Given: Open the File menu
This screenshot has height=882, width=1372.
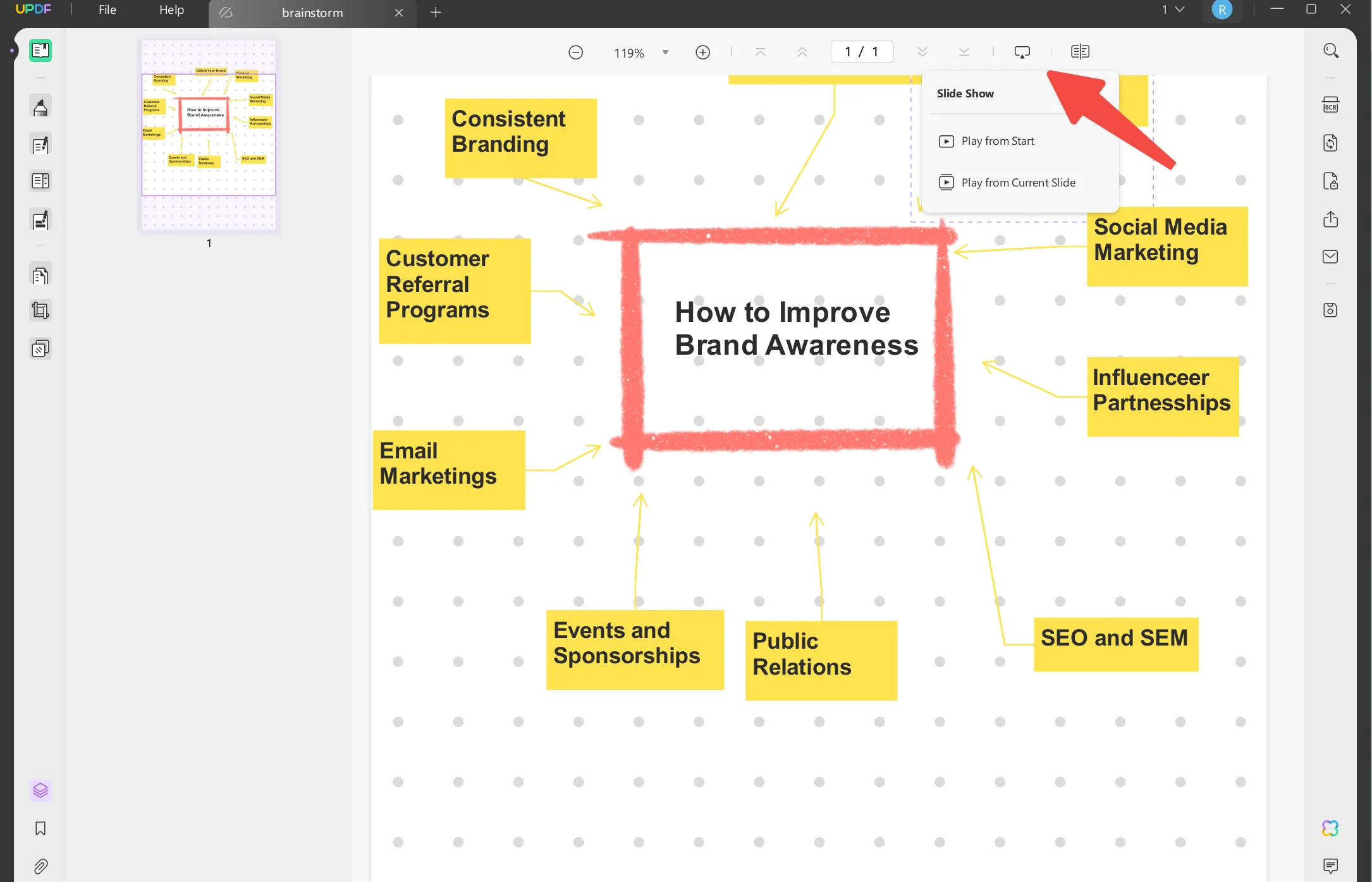Looking at the screenshot, I should click(x=106, y=9).
